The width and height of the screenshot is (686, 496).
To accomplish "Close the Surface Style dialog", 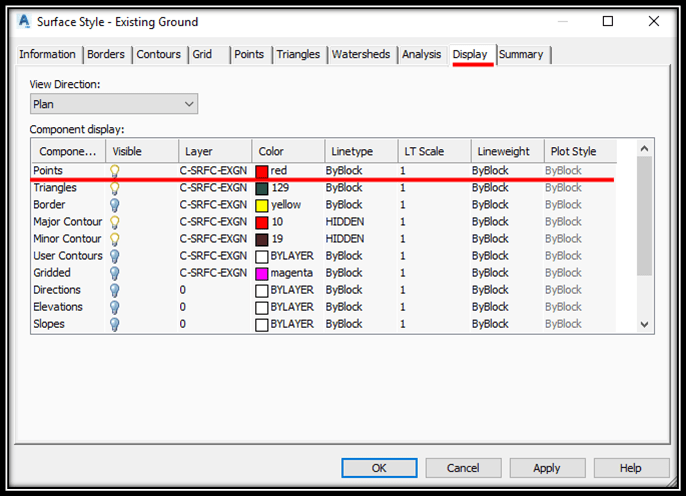I will 654,21.
